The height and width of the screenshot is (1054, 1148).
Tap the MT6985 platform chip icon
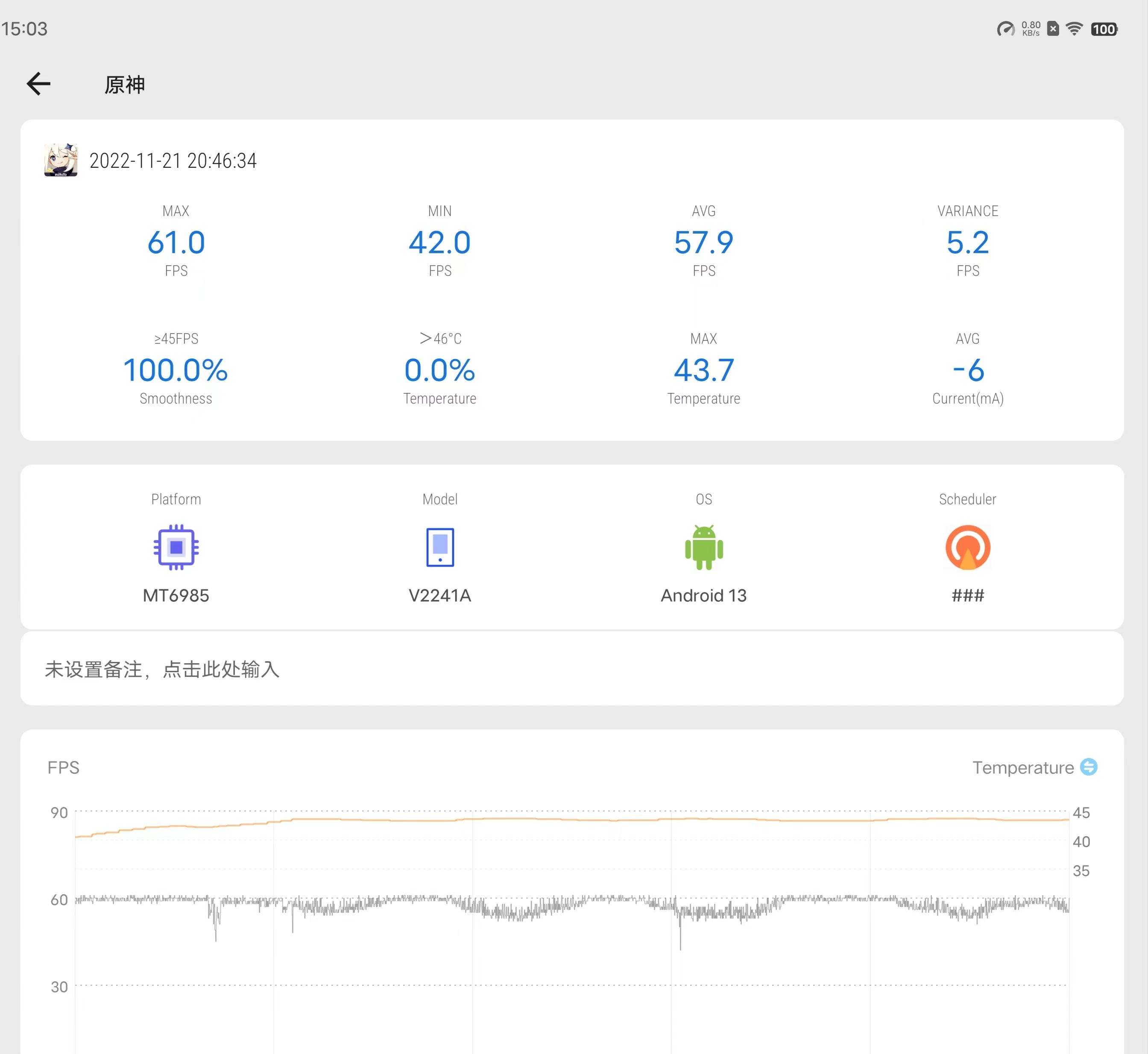coord(176,547)
